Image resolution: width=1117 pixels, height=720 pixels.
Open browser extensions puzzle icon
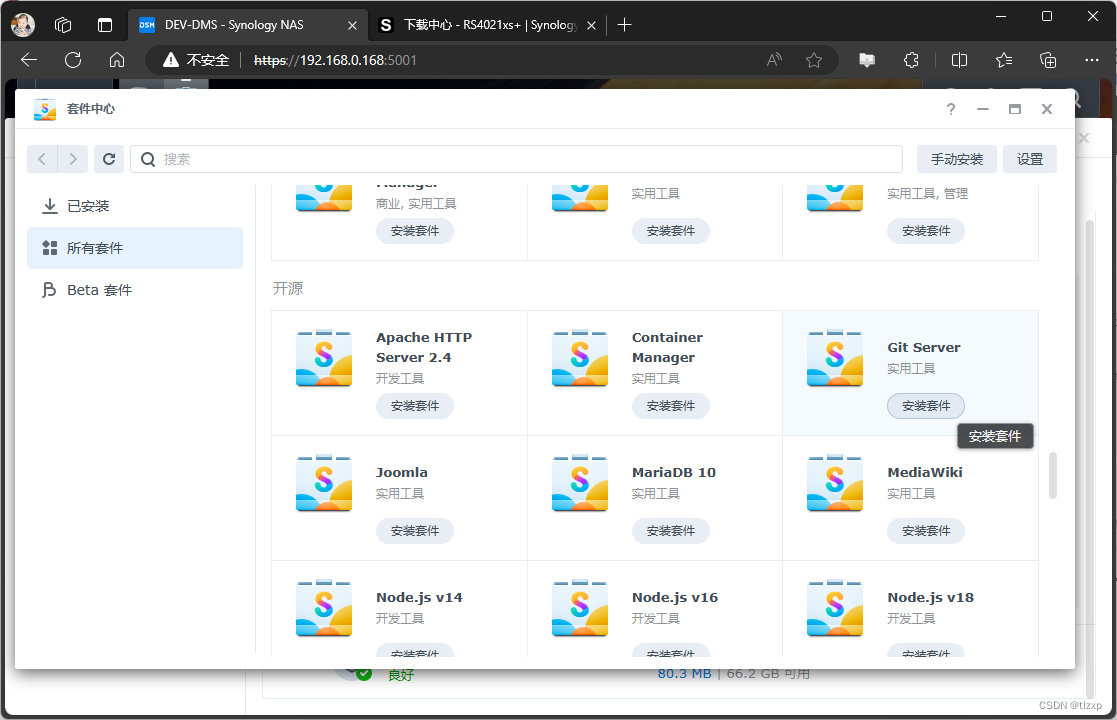pos(911,61)
